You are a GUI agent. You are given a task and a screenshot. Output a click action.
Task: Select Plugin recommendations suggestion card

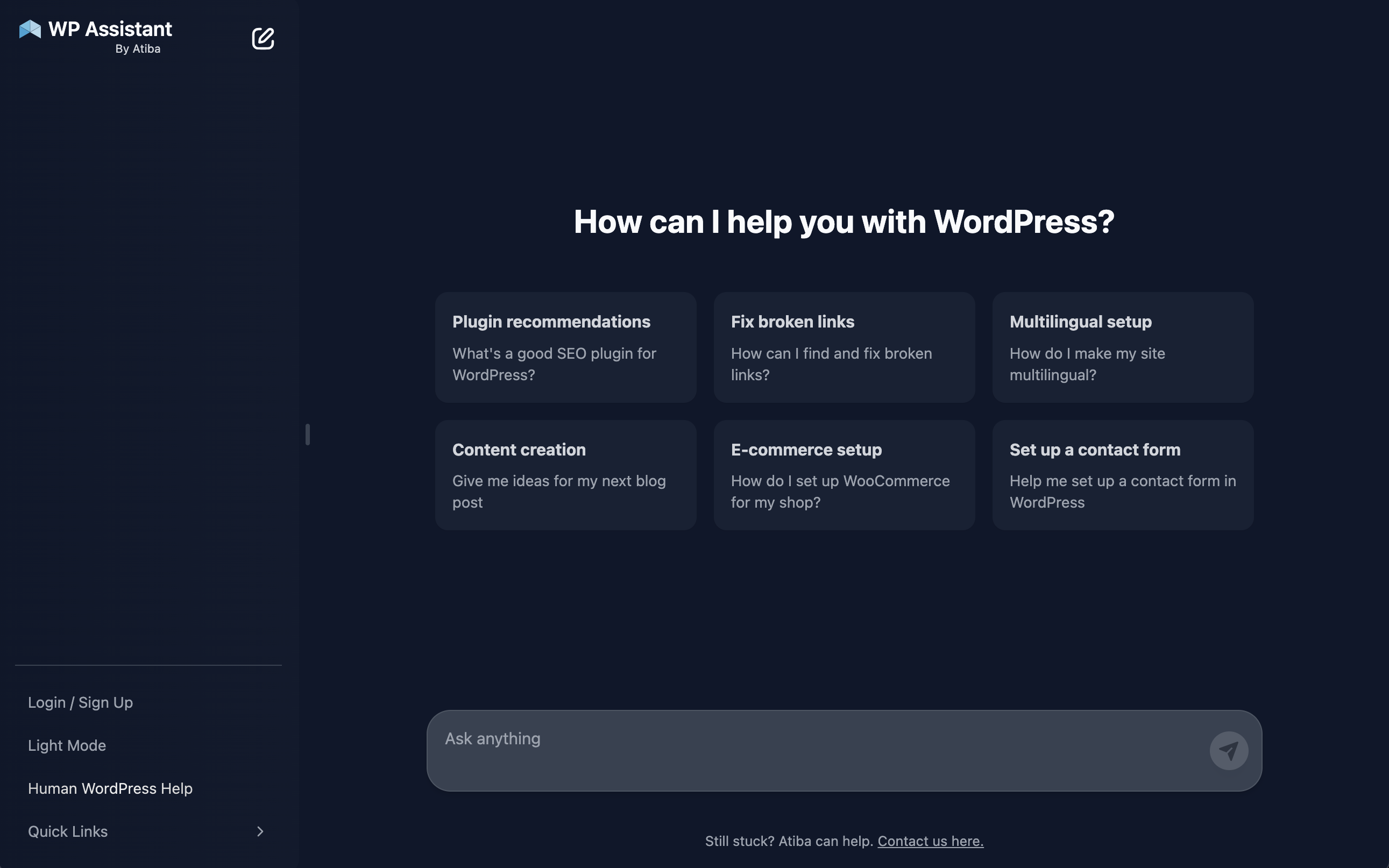(x=565, y=347)
